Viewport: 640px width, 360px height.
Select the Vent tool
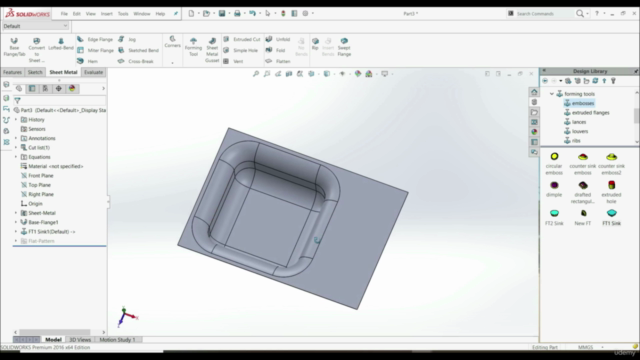(x=233, y=61)
